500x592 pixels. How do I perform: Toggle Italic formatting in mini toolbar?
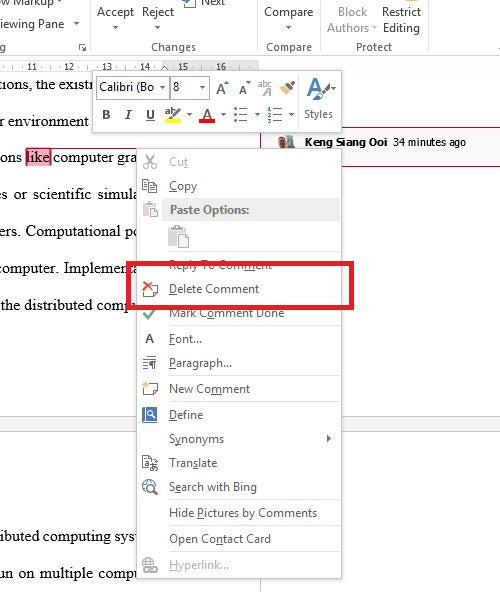(x=128, y=114)
